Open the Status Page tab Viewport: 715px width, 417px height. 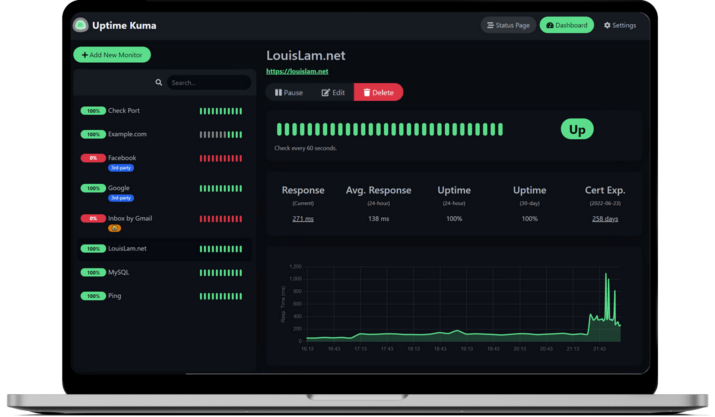507,25
